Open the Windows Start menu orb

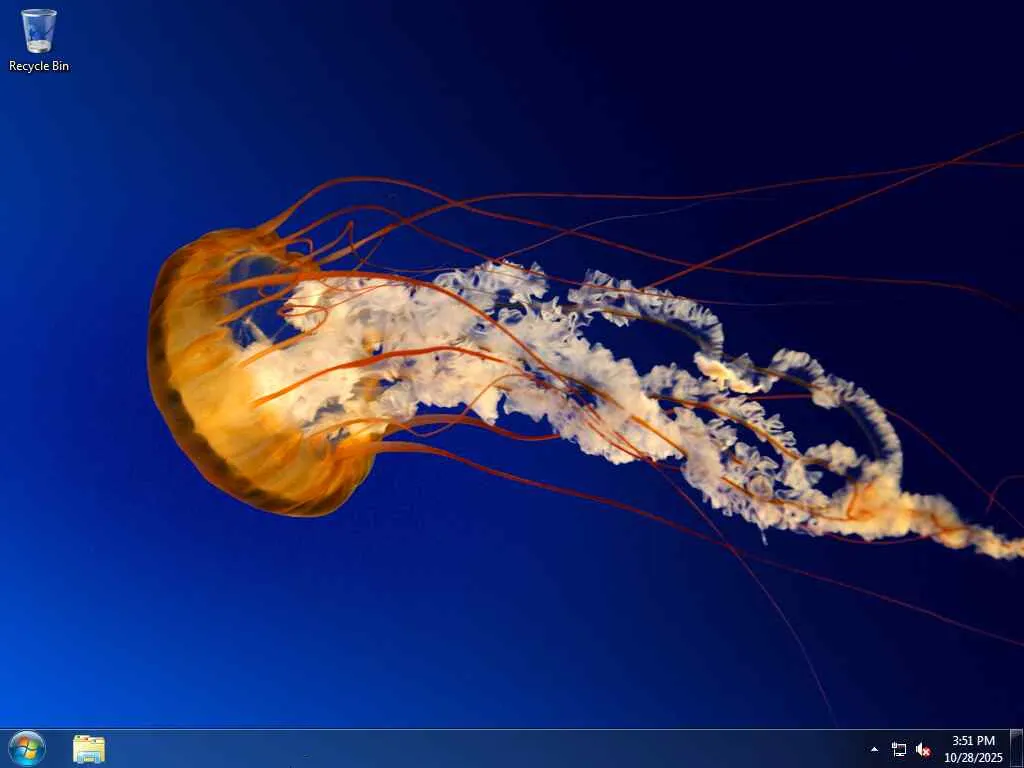[27, 748]
